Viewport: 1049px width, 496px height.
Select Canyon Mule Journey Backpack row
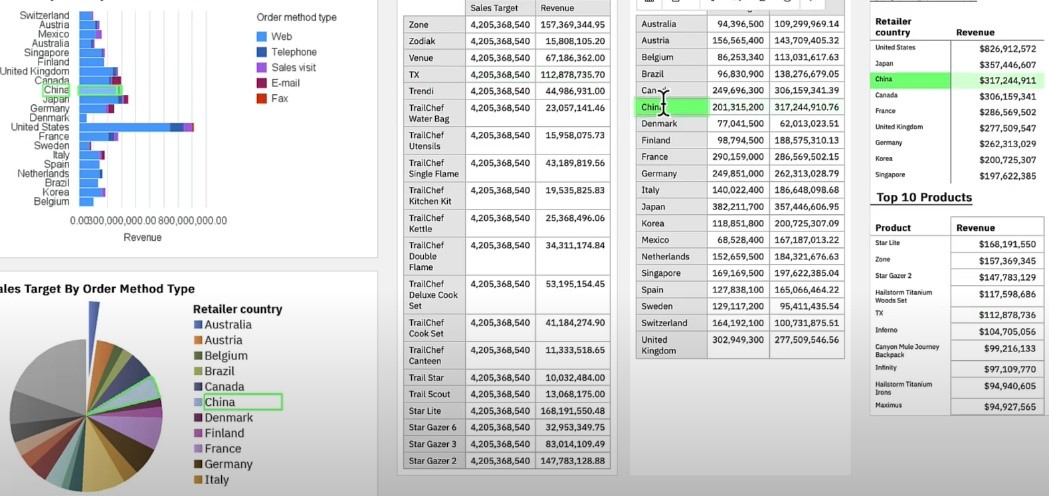point(957,350)
